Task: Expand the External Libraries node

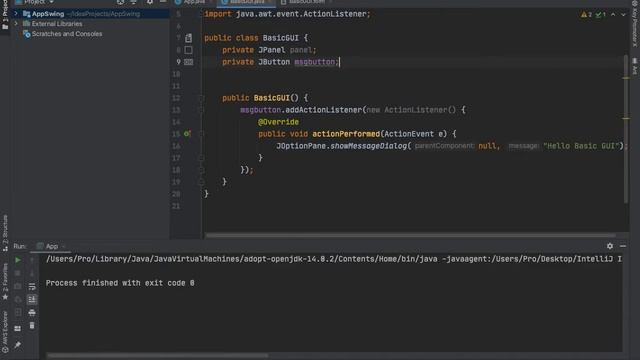Action: pos(16,24)
